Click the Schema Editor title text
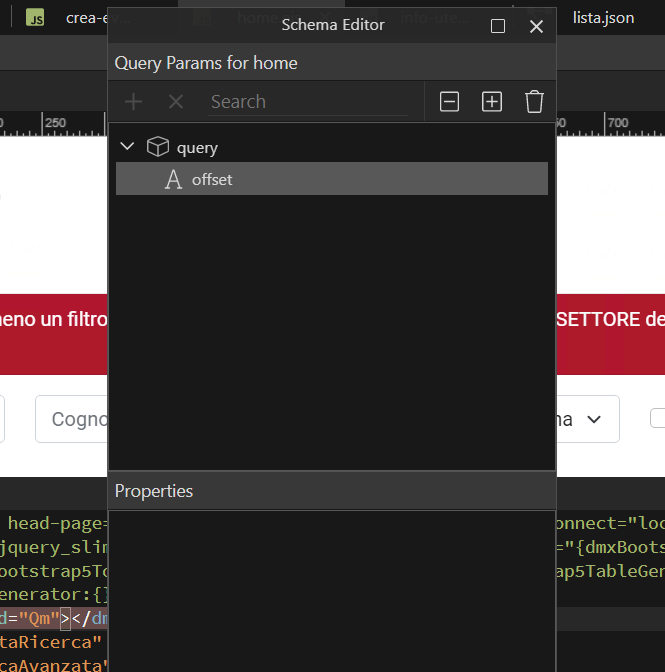 click(333, 25)
